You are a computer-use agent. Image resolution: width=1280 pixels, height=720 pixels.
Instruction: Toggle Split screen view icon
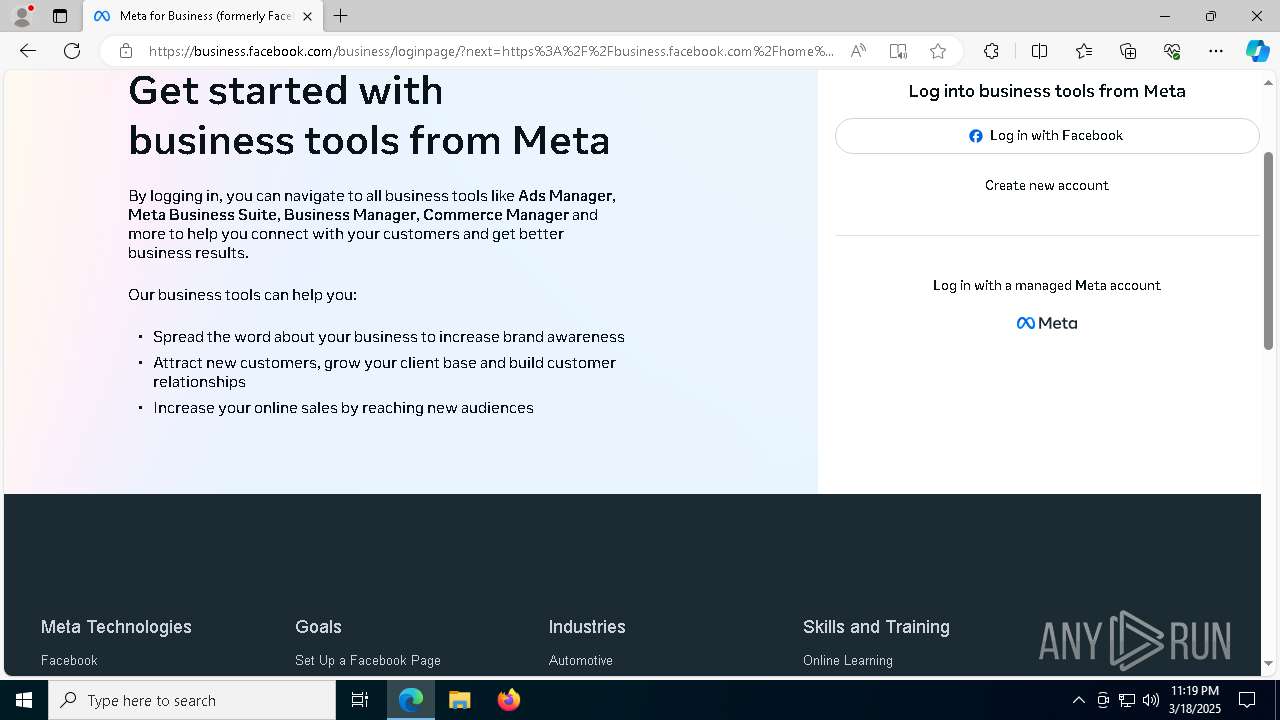(1039, 51)
